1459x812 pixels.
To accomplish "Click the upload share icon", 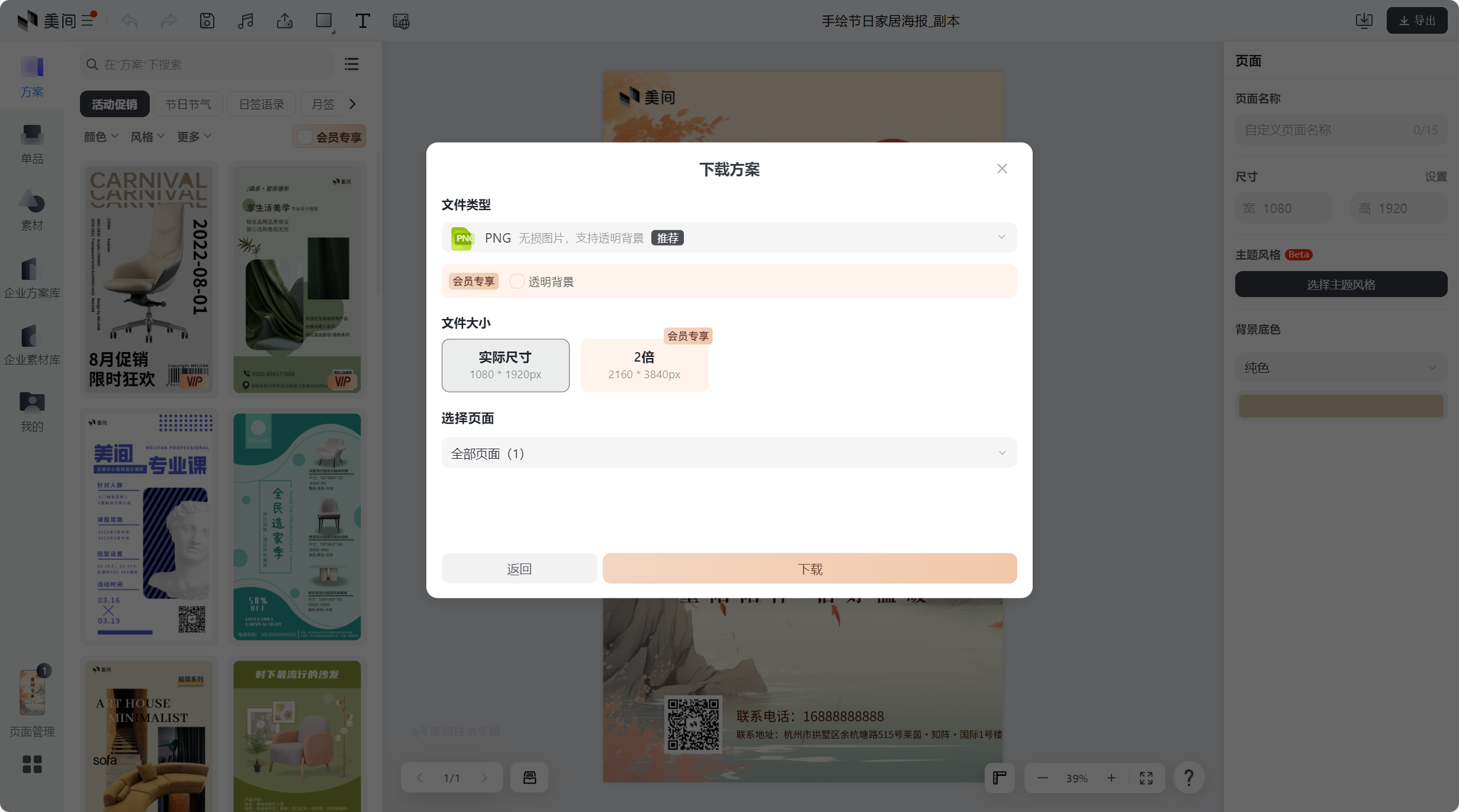I will pos(285,21).
